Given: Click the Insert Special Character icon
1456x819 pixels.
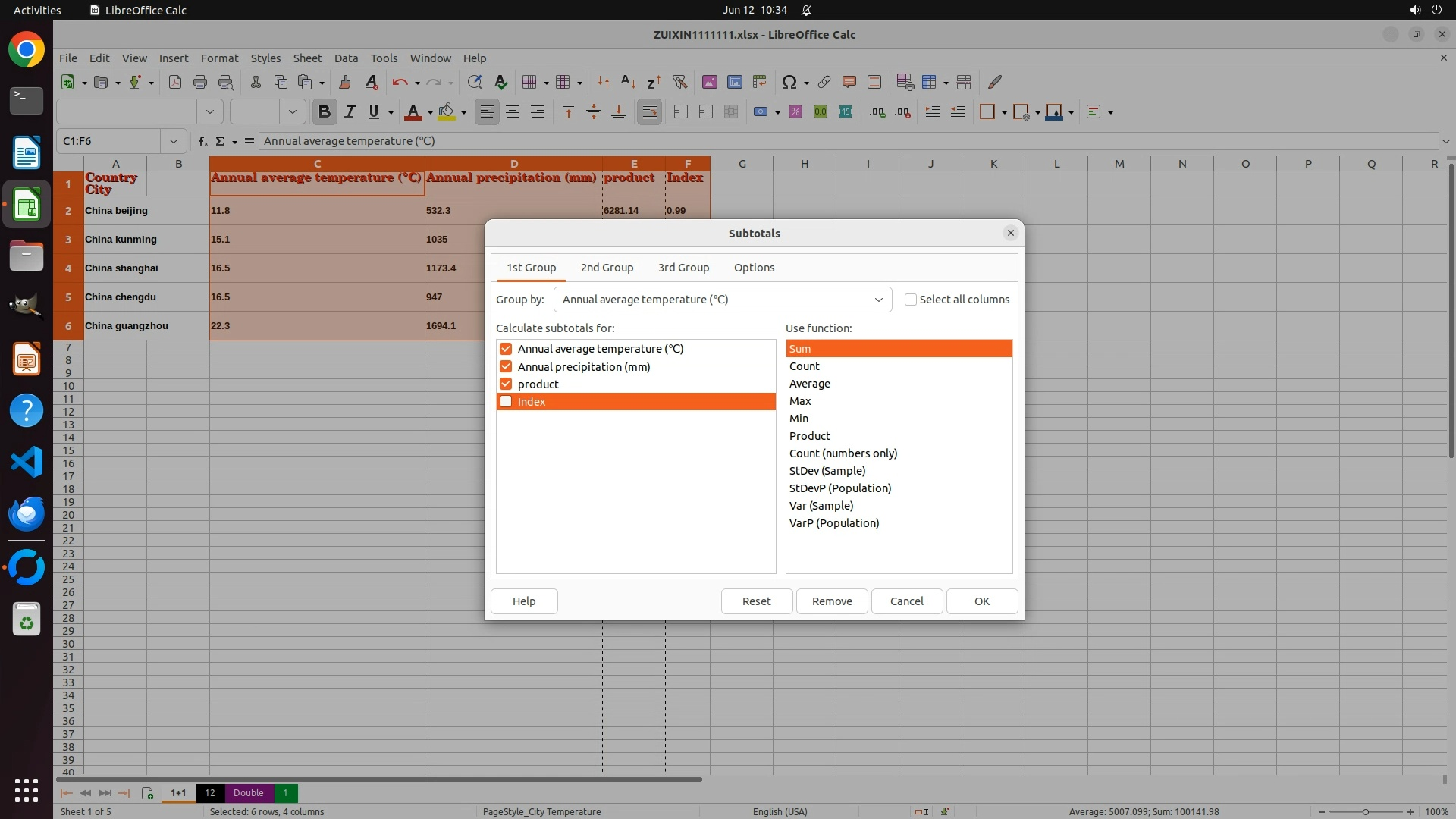Looking at the screenshot, I should click(789, 82).
